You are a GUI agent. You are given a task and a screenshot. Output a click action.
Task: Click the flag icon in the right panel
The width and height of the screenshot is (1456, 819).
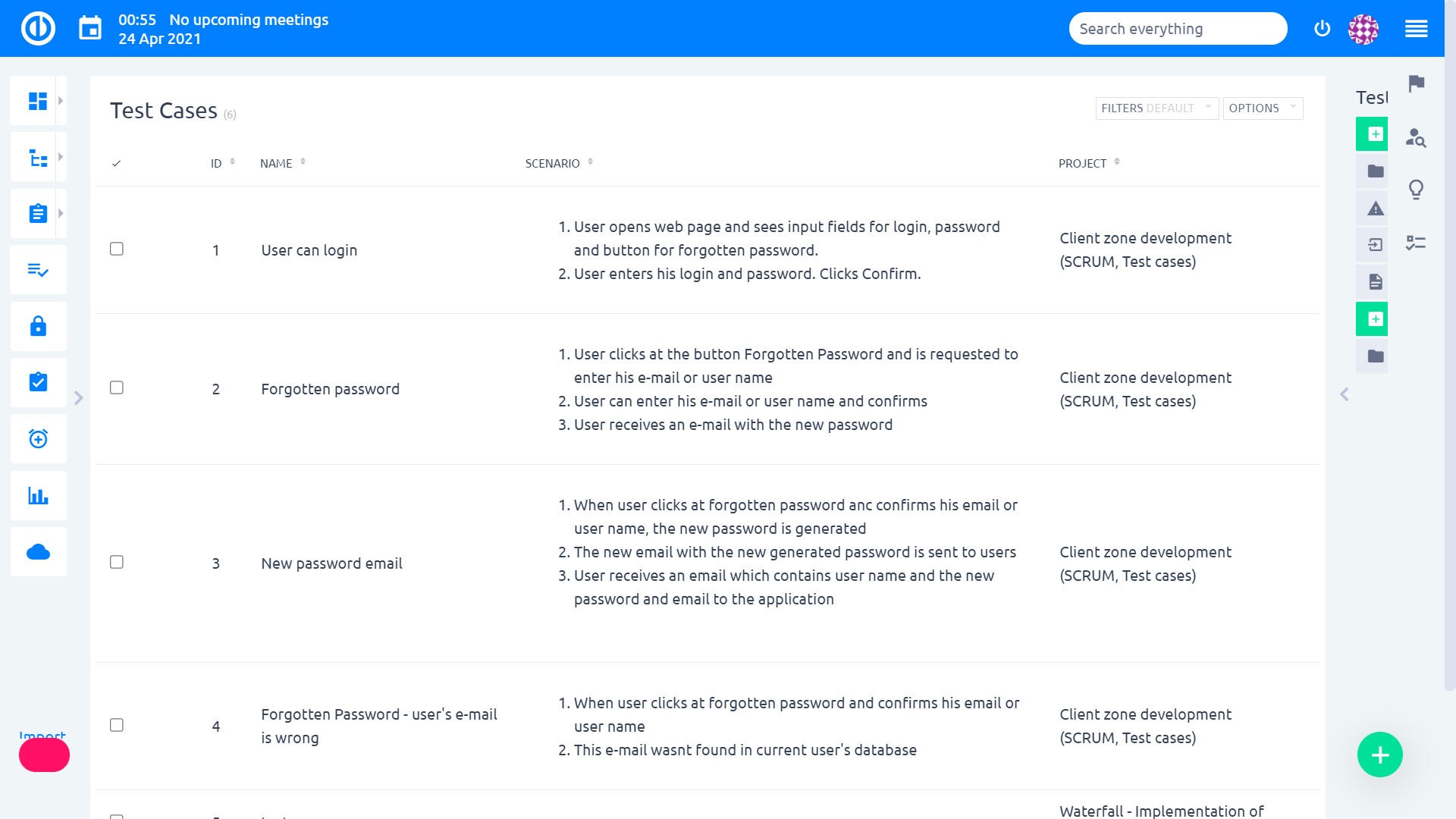1414,85
